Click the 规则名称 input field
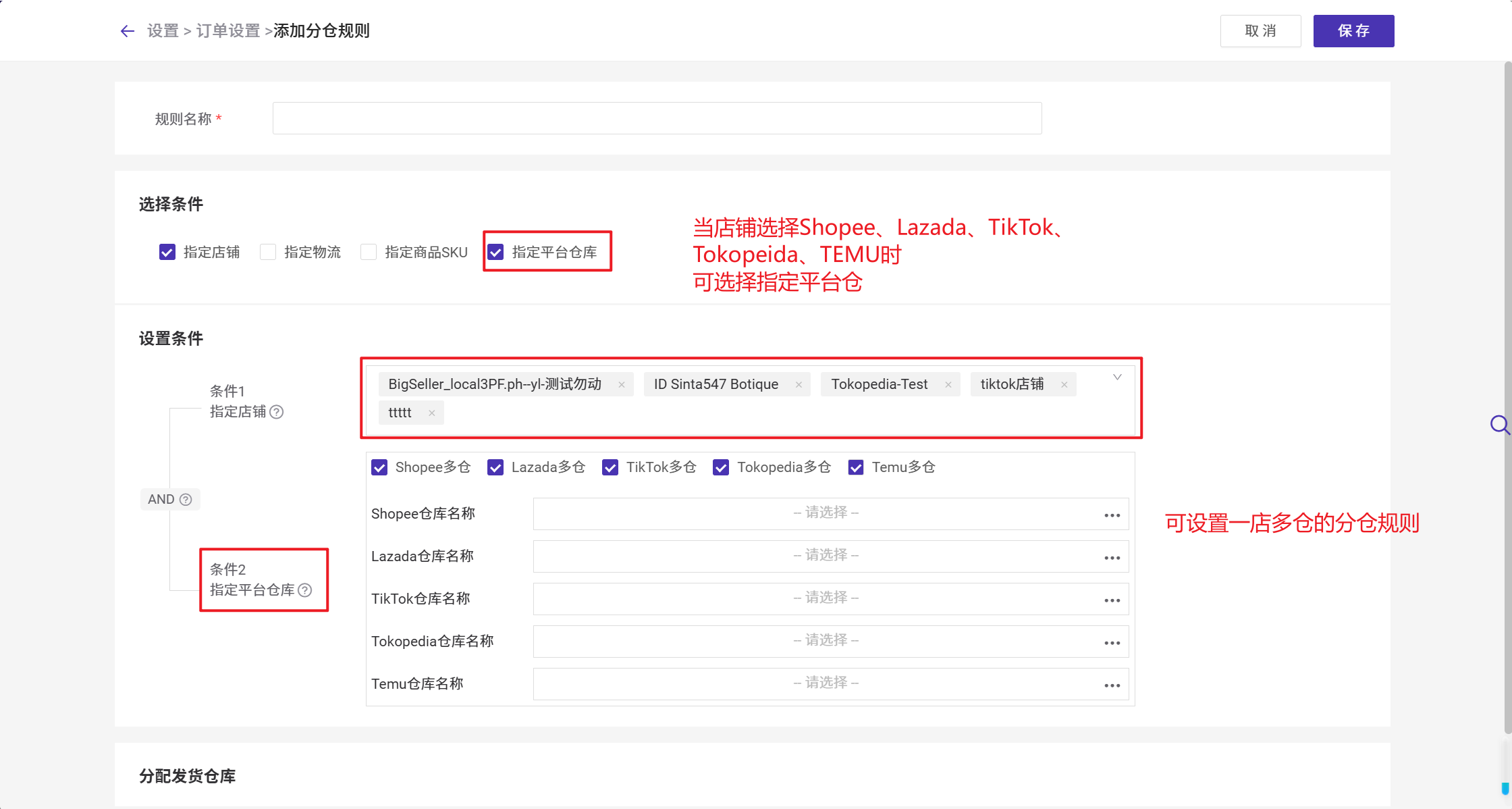This screenshot has height=809, width=1512. point(656,119)
